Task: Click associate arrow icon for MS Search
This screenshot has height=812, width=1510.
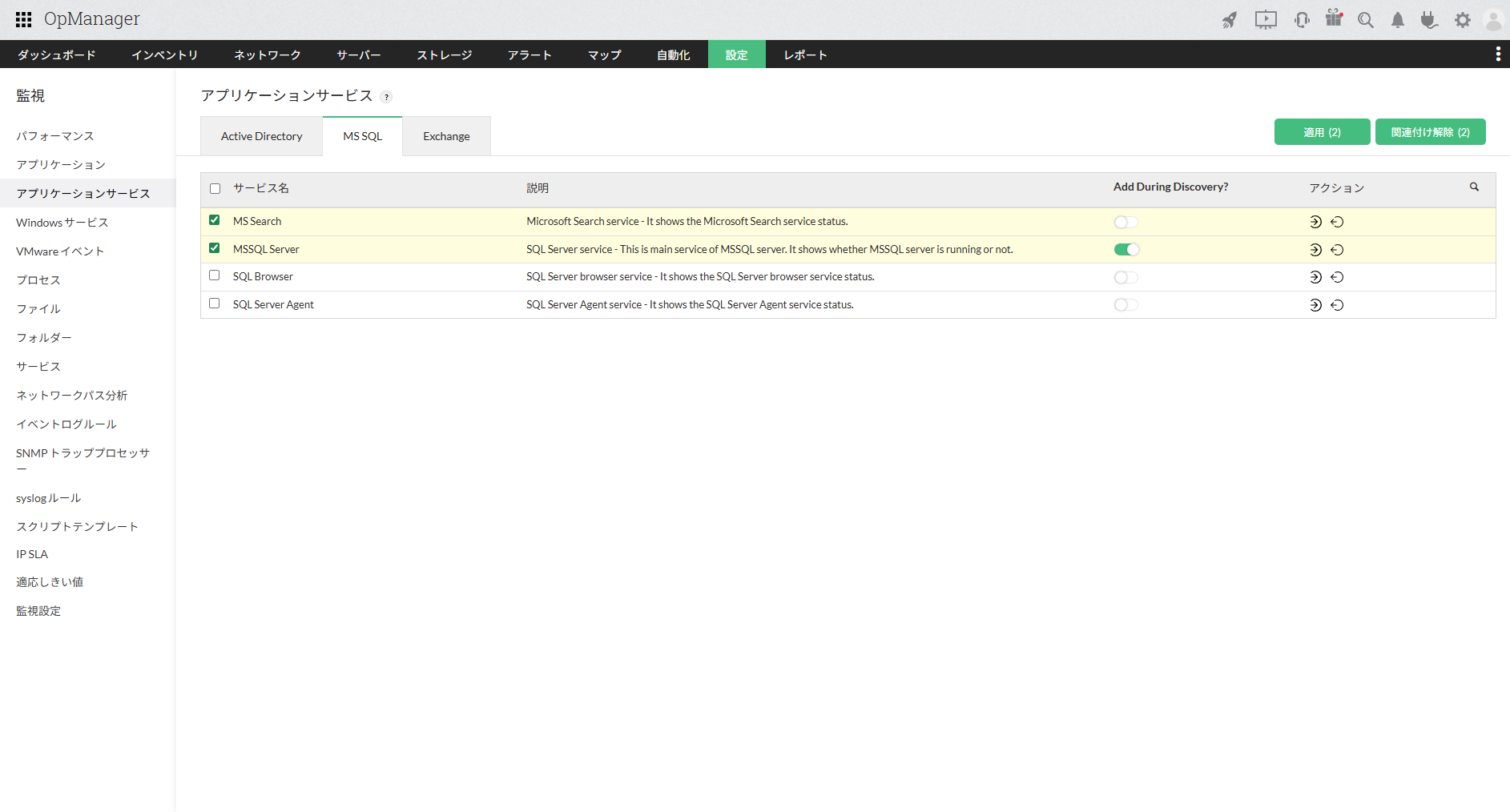Action: pos(1315,222)
